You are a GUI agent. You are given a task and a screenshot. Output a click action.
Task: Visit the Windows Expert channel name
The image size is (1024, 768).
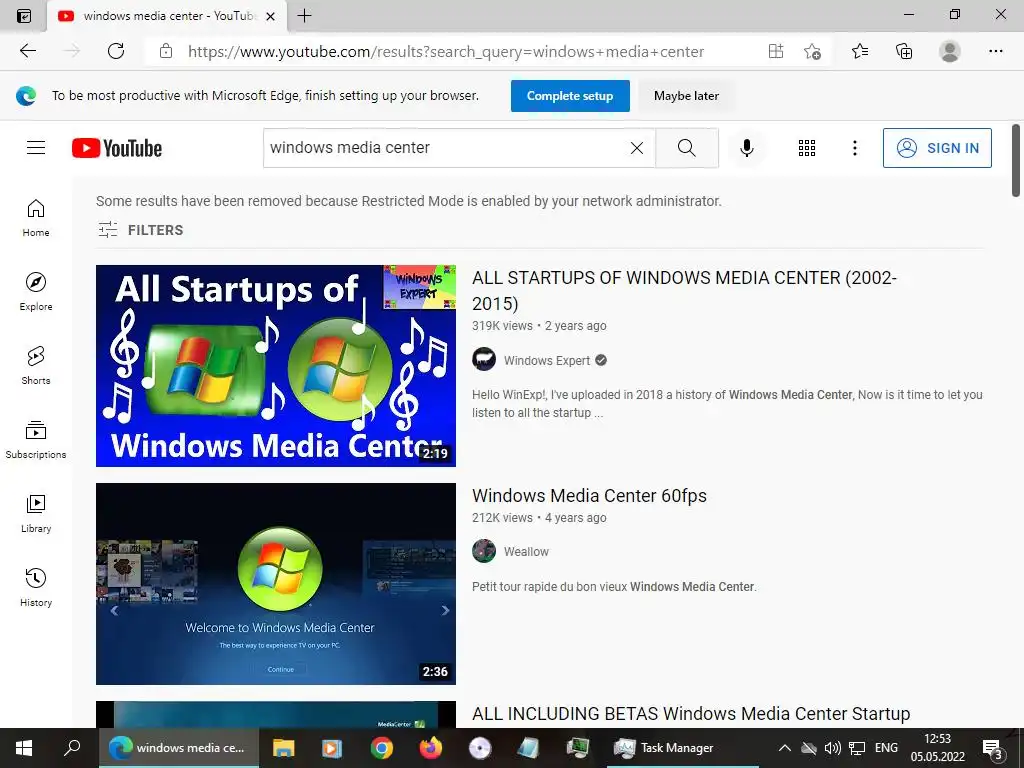[547, 360]
